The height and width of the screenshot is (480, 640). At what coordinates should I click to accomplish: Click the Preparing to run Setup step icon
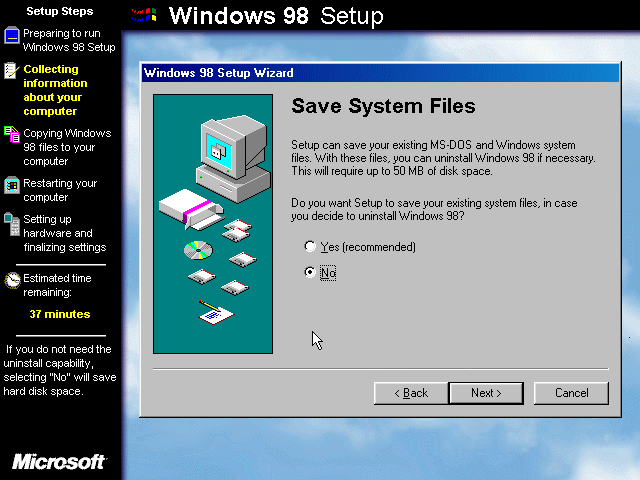[x=12, y=36]
